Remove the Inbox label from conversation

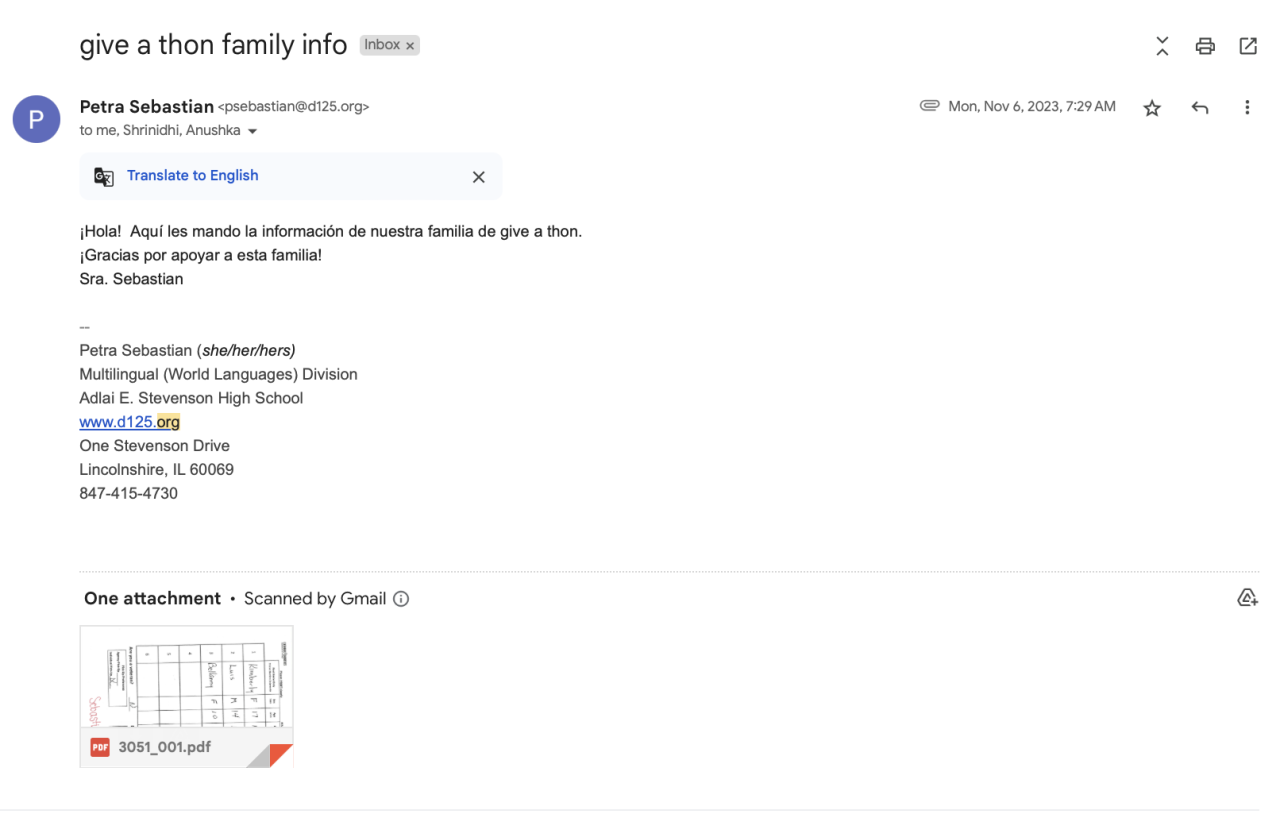pos(410,46)
